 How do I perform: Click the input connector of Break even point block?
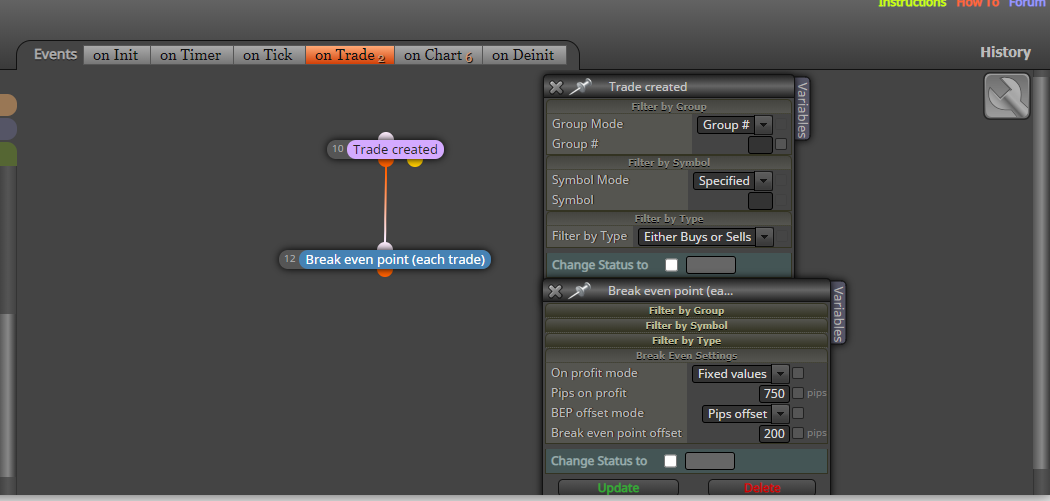(x=385, y=247)
